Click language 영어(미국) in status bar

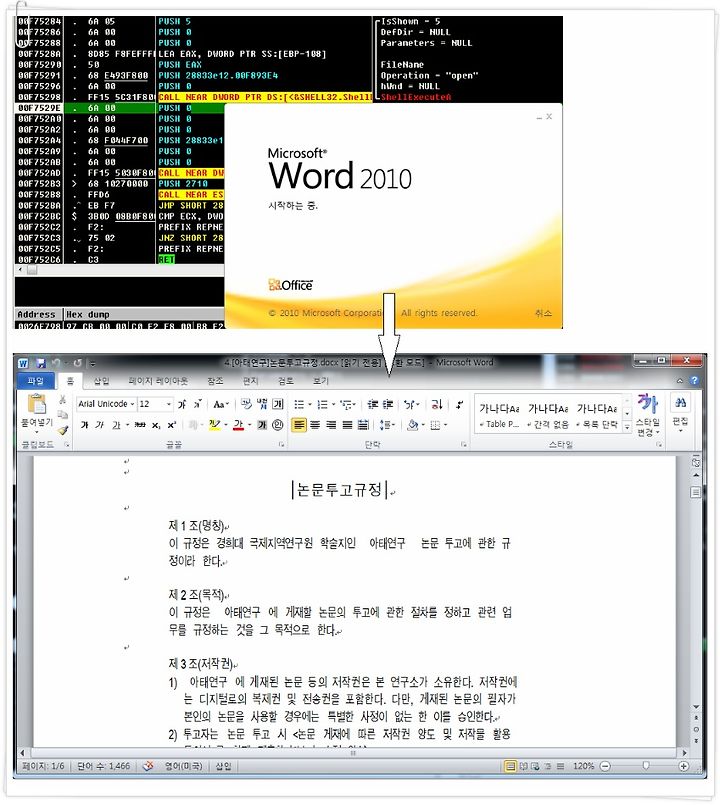pos(183,766)
